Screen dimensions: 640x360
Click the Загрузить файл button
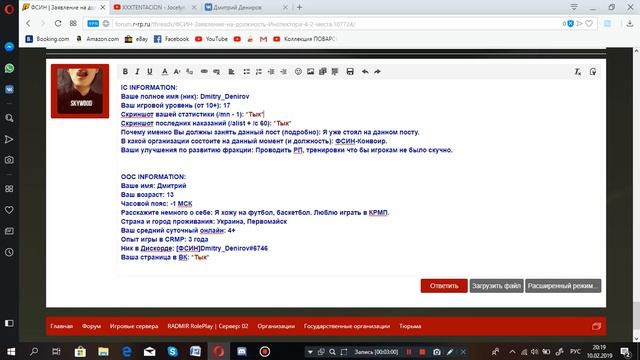pos(496,286)
